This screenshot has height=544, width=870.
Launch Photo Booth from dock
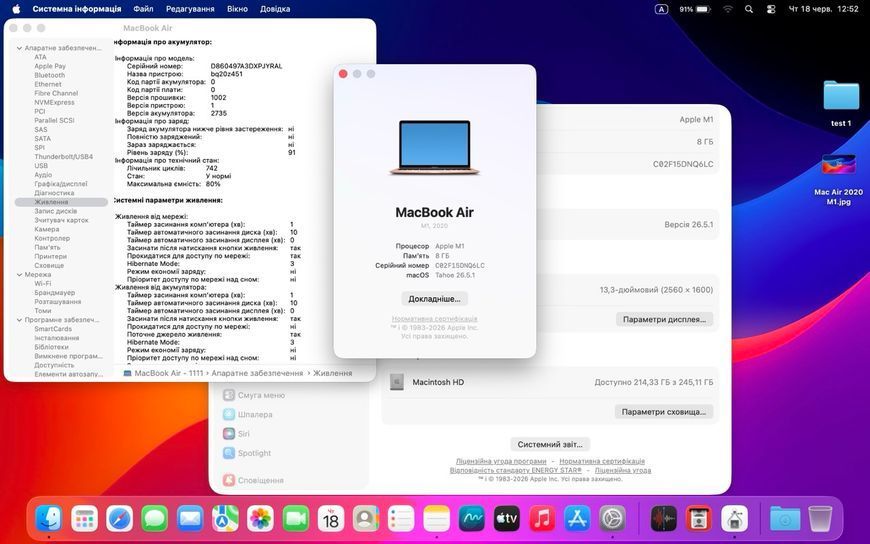tap(699, 520)
